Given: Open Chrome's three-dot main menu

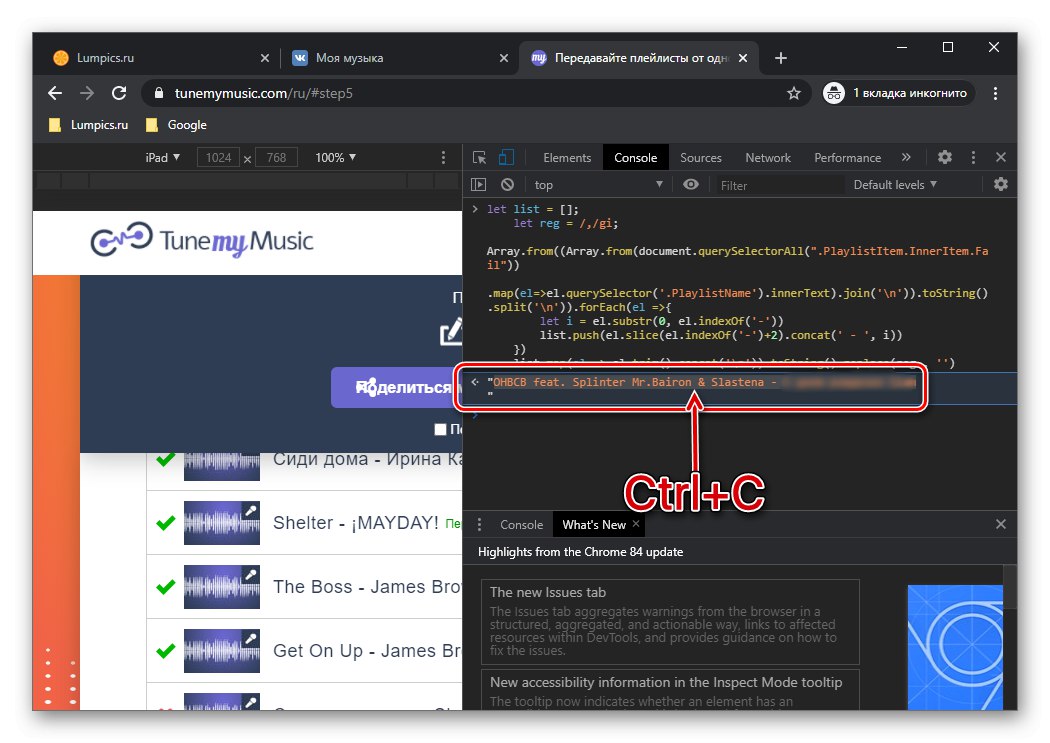Looking at the screenshot, I should click(995, 93).
